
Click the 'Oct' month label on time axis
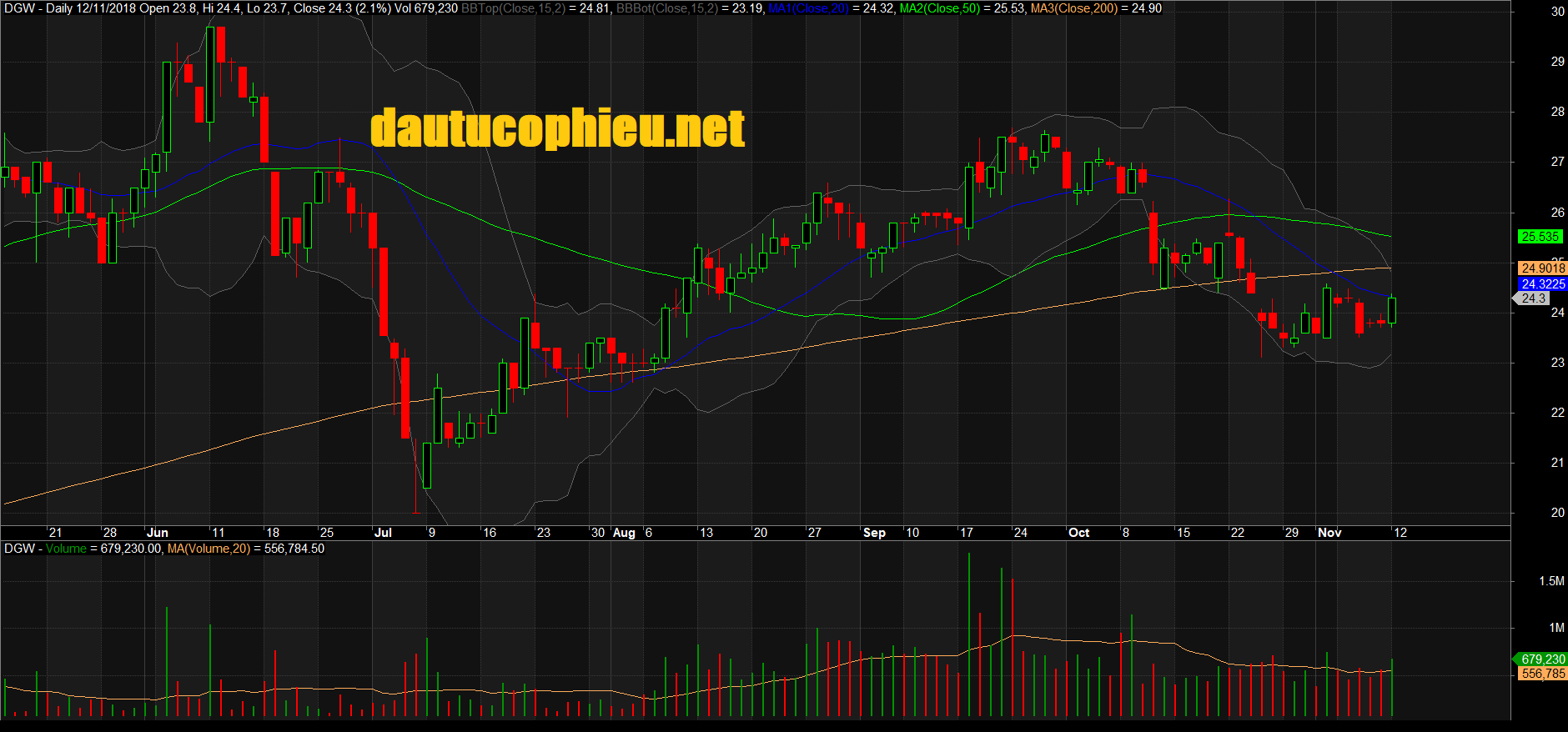(1078, 533)
